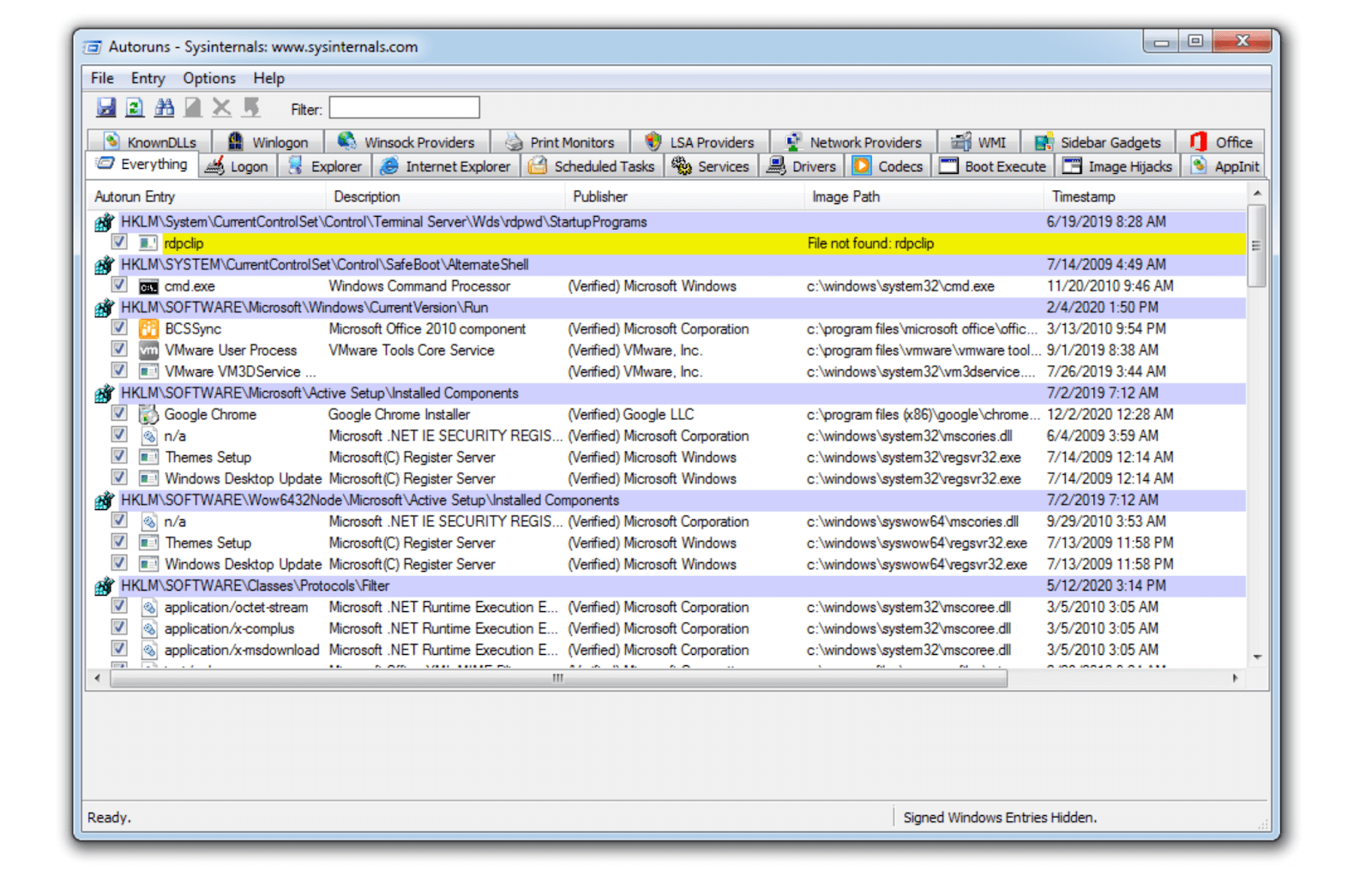Image resolution: width=1372 pixels, height=882 pixels.
Task: Click the cmd.exe entry icon
Action: [148, 286]
